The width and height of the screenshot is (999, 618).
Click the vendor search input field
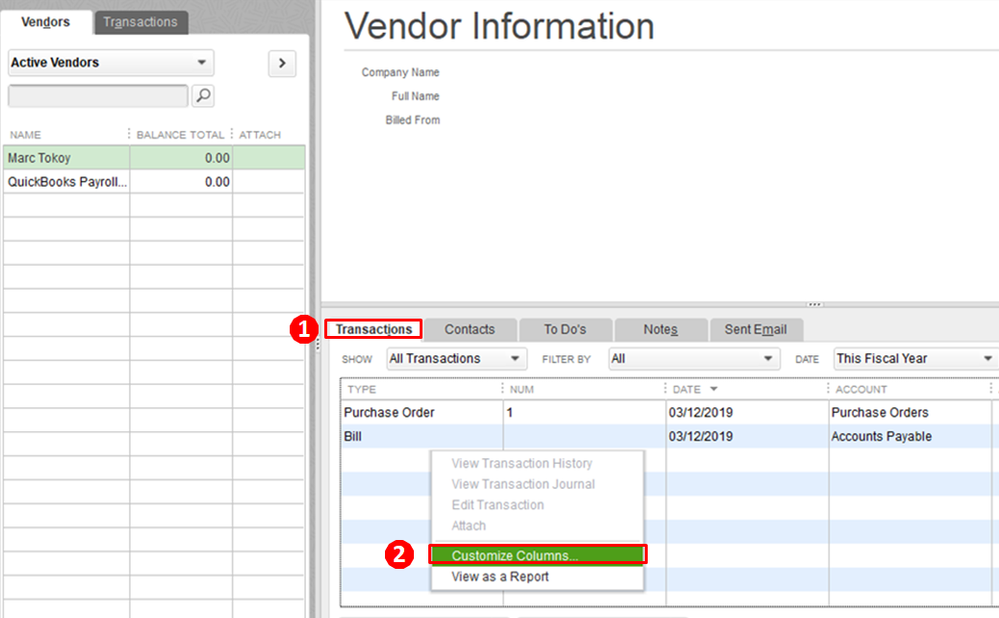click(x=98, y=96)
